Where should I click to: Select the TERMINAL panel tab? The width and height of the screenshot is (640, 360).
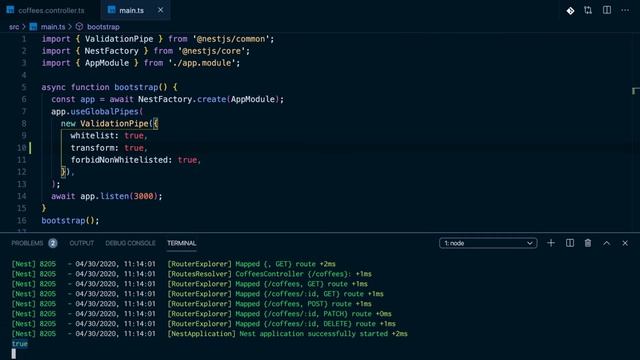[182, 243]
